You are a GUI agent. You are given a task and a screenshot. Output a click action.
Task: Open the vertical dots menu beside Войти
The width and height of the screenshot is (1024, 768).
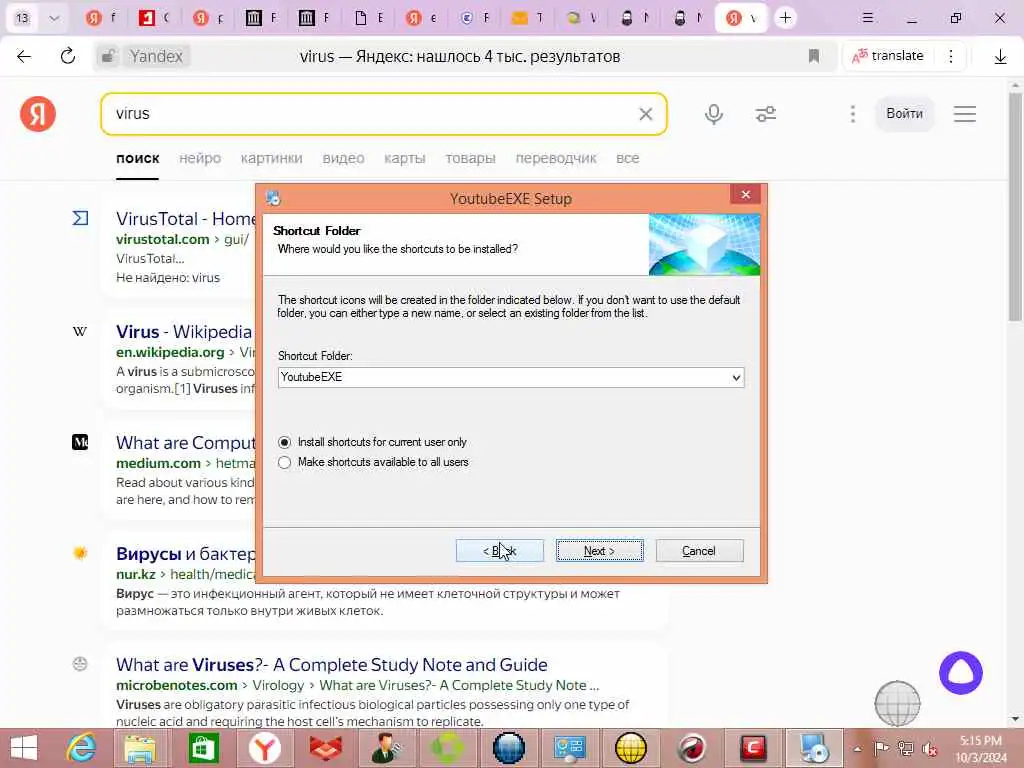click(852, 114)
